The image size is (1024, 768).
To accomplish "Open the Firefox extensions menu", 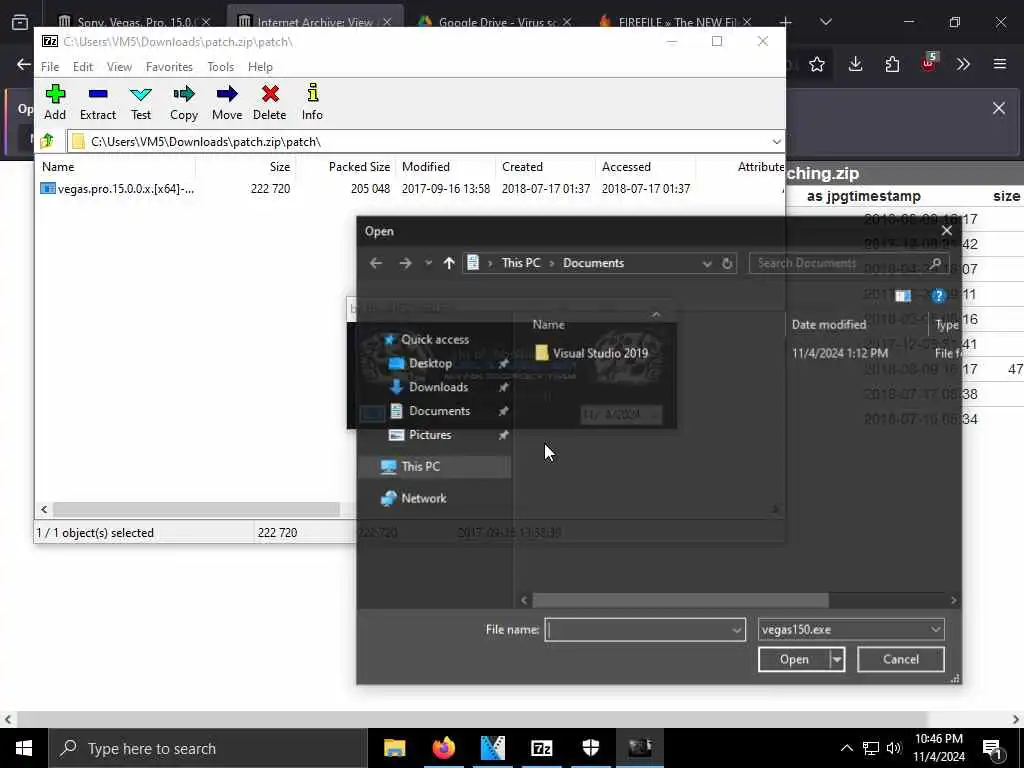I will (x=892, y=64).
